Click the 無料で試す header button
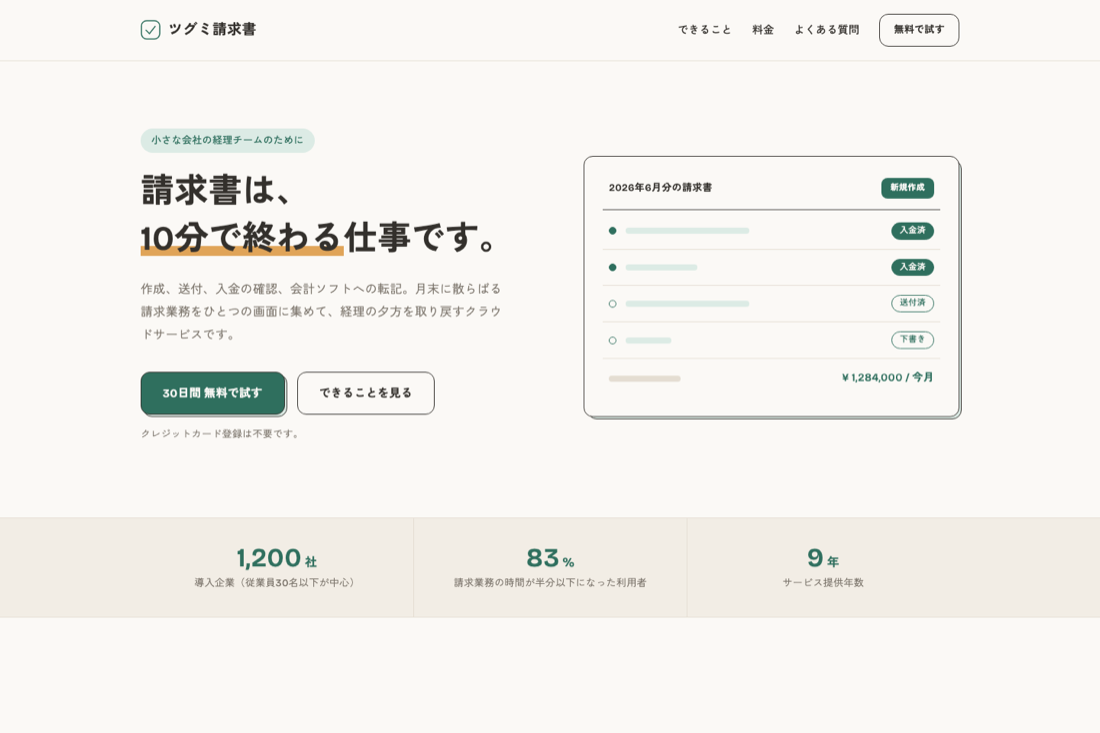1100x733 pixels. pos(919,30)
